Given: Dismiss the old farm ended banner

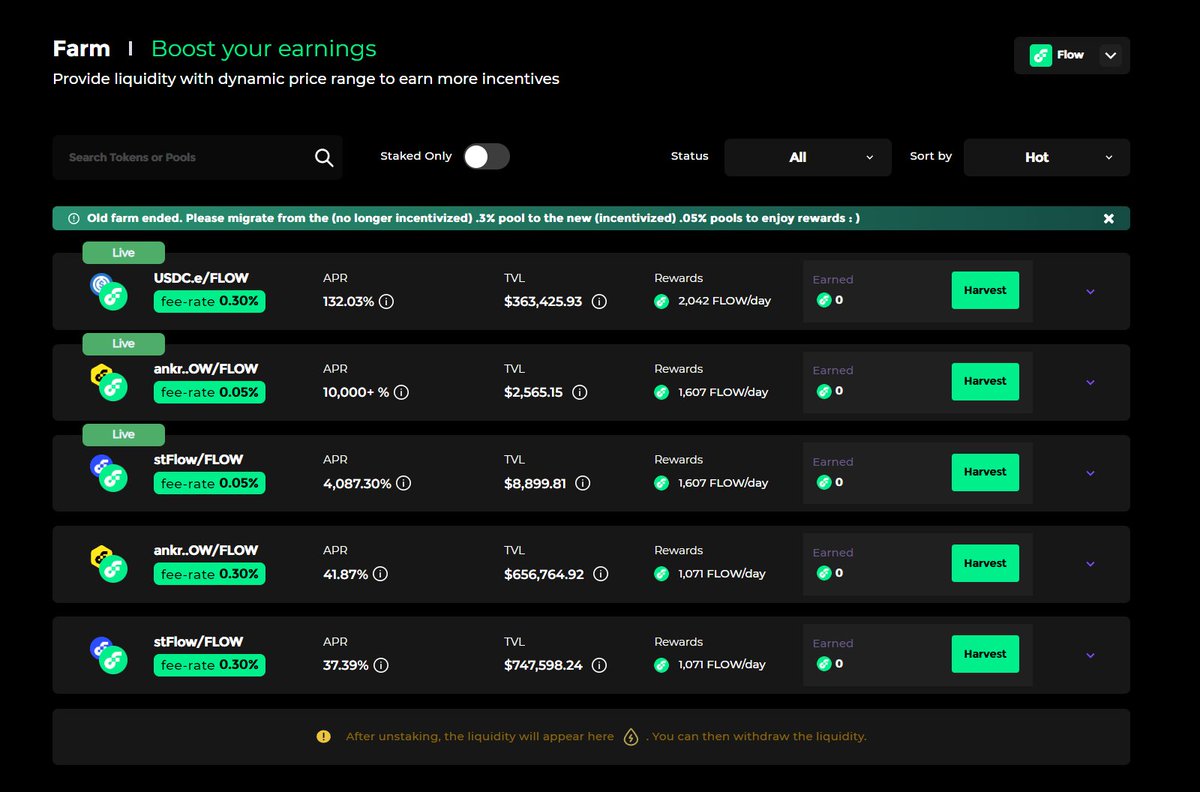Looking at the screenshot, I should point(1108,218).
